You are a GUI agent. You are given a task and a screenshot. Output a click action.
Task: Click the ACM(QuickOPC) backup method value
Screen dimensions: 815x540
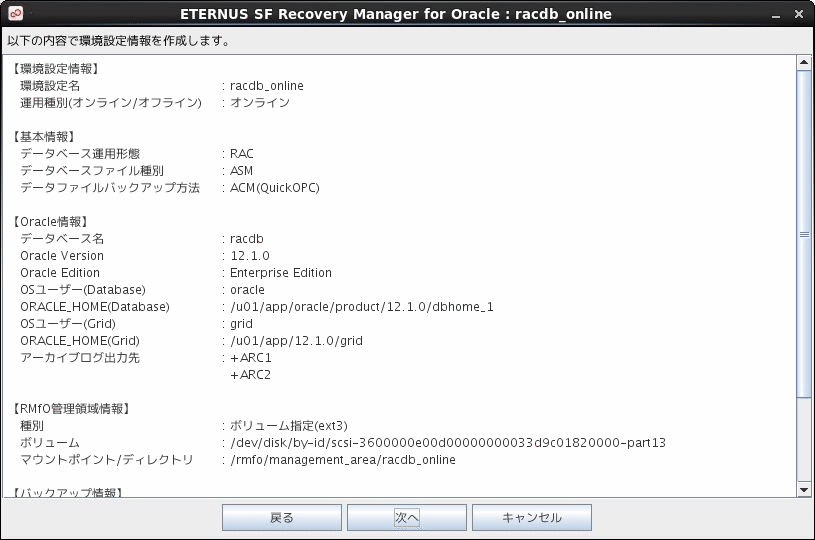pos(274,188)
